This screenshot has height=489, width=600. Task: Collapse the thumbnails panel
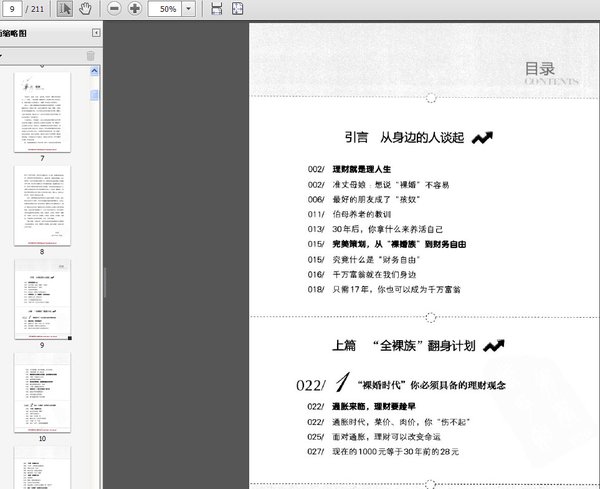pyautogui.click(x=96, y=33)
